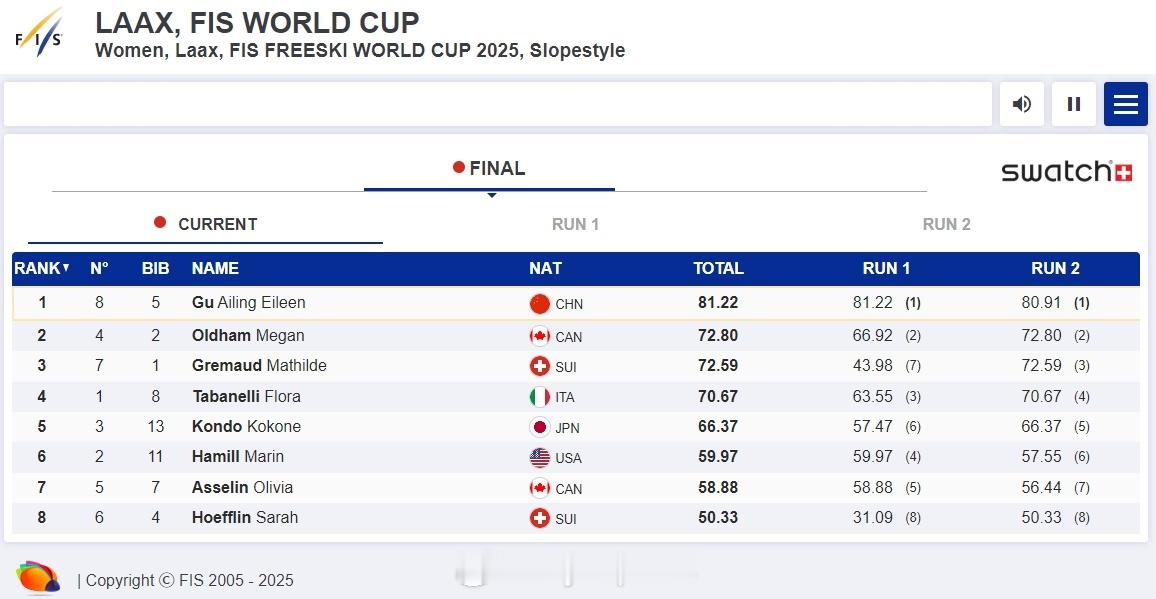Pause live updates with pause button

click(x=1073, y=104)
